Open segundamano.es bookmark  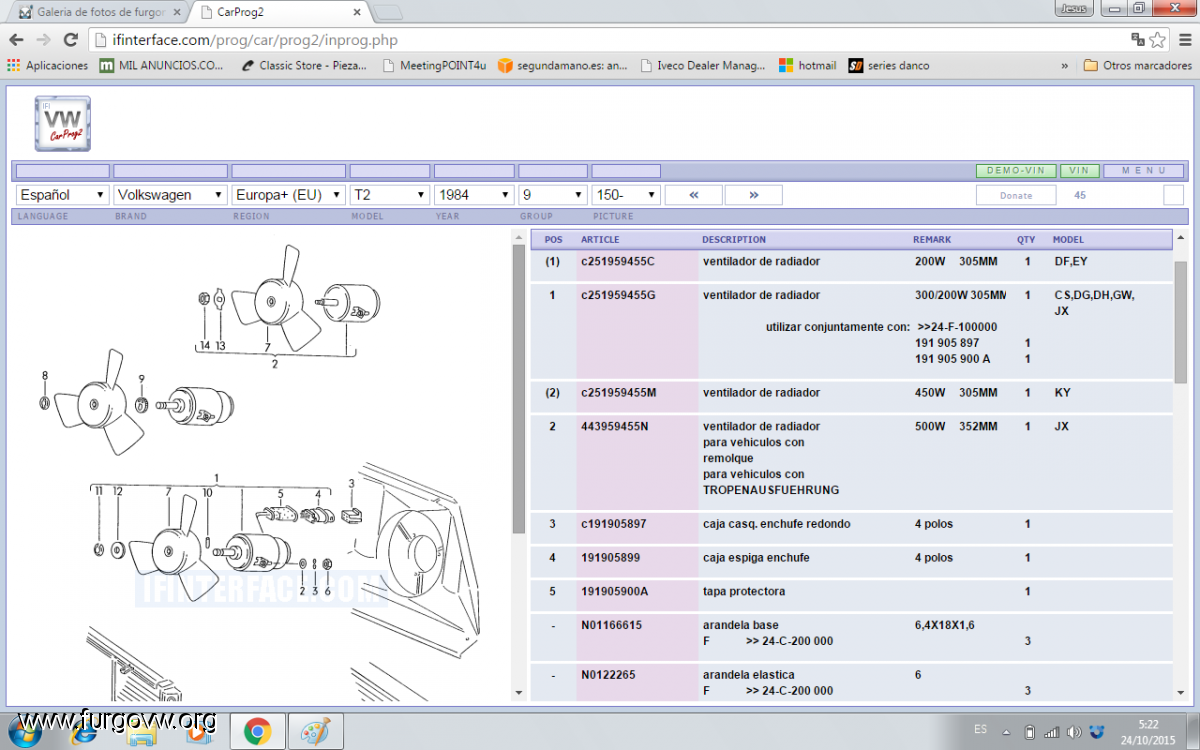563,65
